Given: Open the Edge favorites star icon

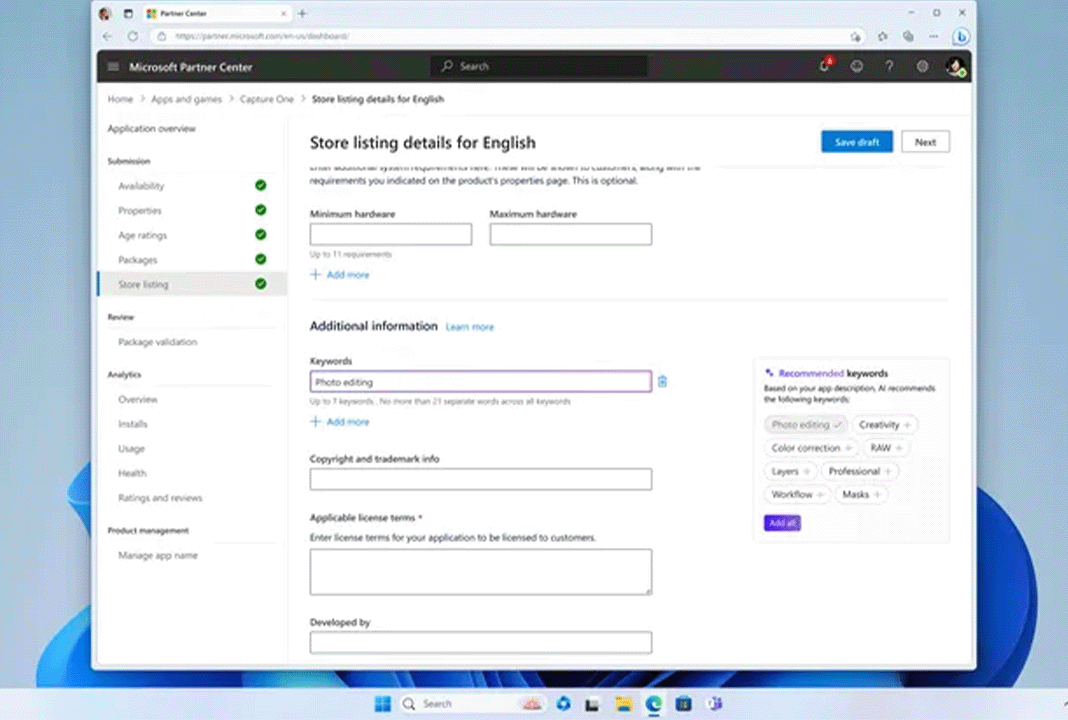Looking at the screenshot, I should click(883, 36).
